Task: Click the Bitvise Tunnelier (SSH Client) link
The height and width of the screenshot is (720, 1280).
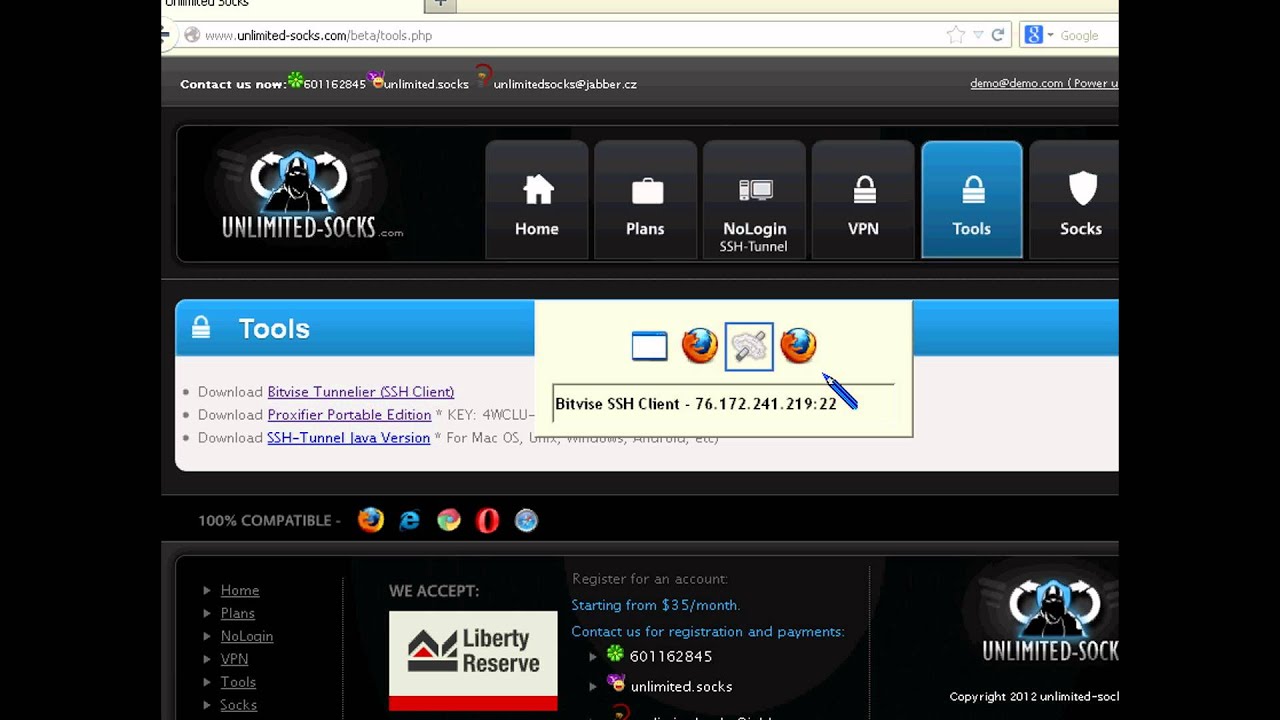Action: (360, 392)
